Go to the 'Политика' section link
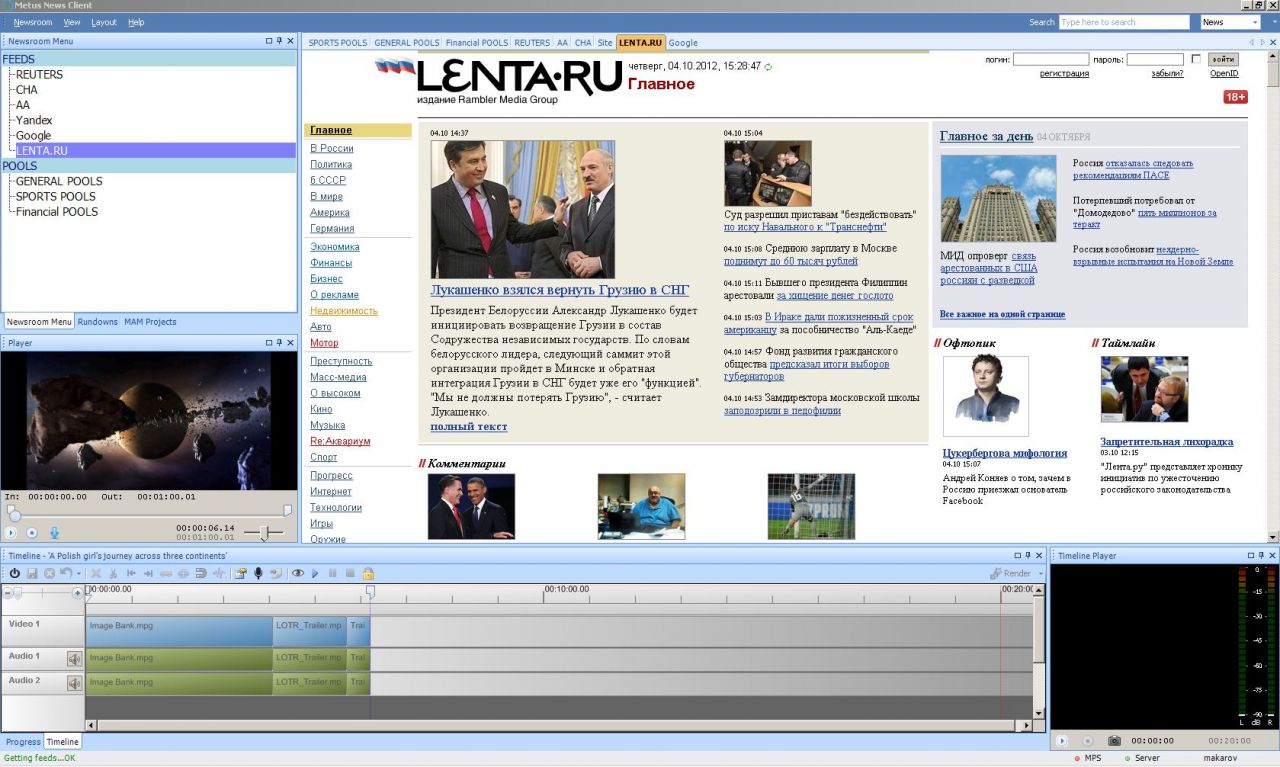 tap(331, 164)
